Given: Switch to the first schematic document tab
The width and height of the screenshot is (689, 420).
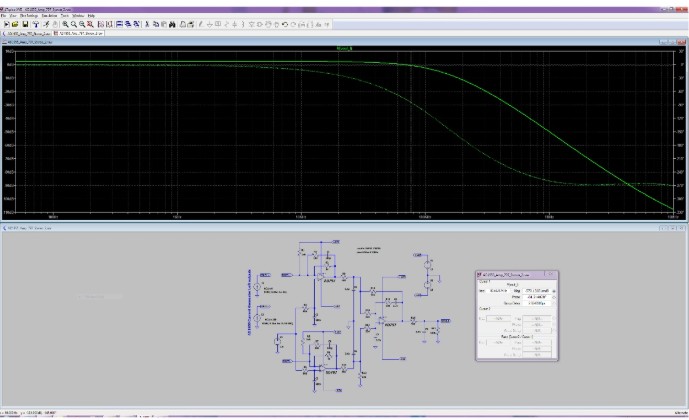Looking at the screenshot, I should coord(26,33).
